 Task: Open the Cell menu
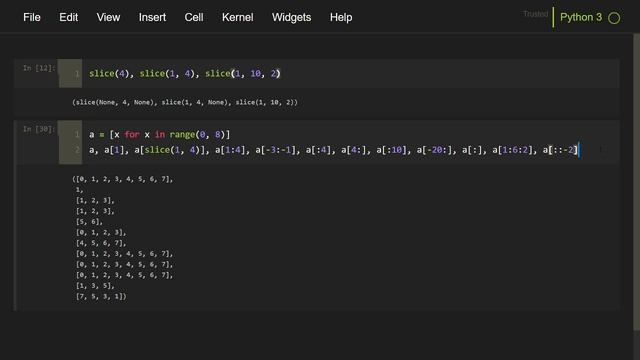coord(193,17)
